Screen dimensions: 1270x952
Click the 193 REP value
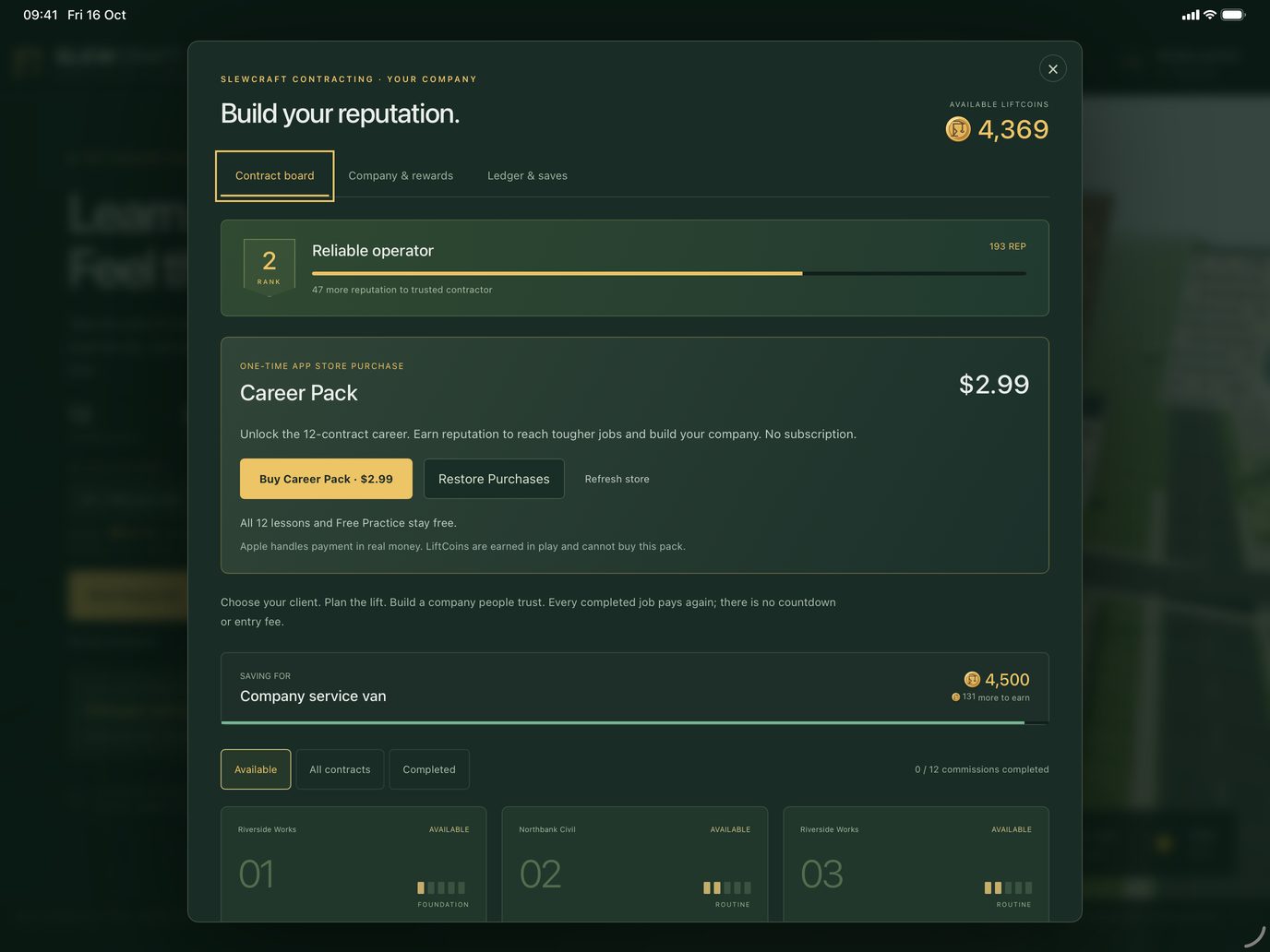(x=1008, y=246)
